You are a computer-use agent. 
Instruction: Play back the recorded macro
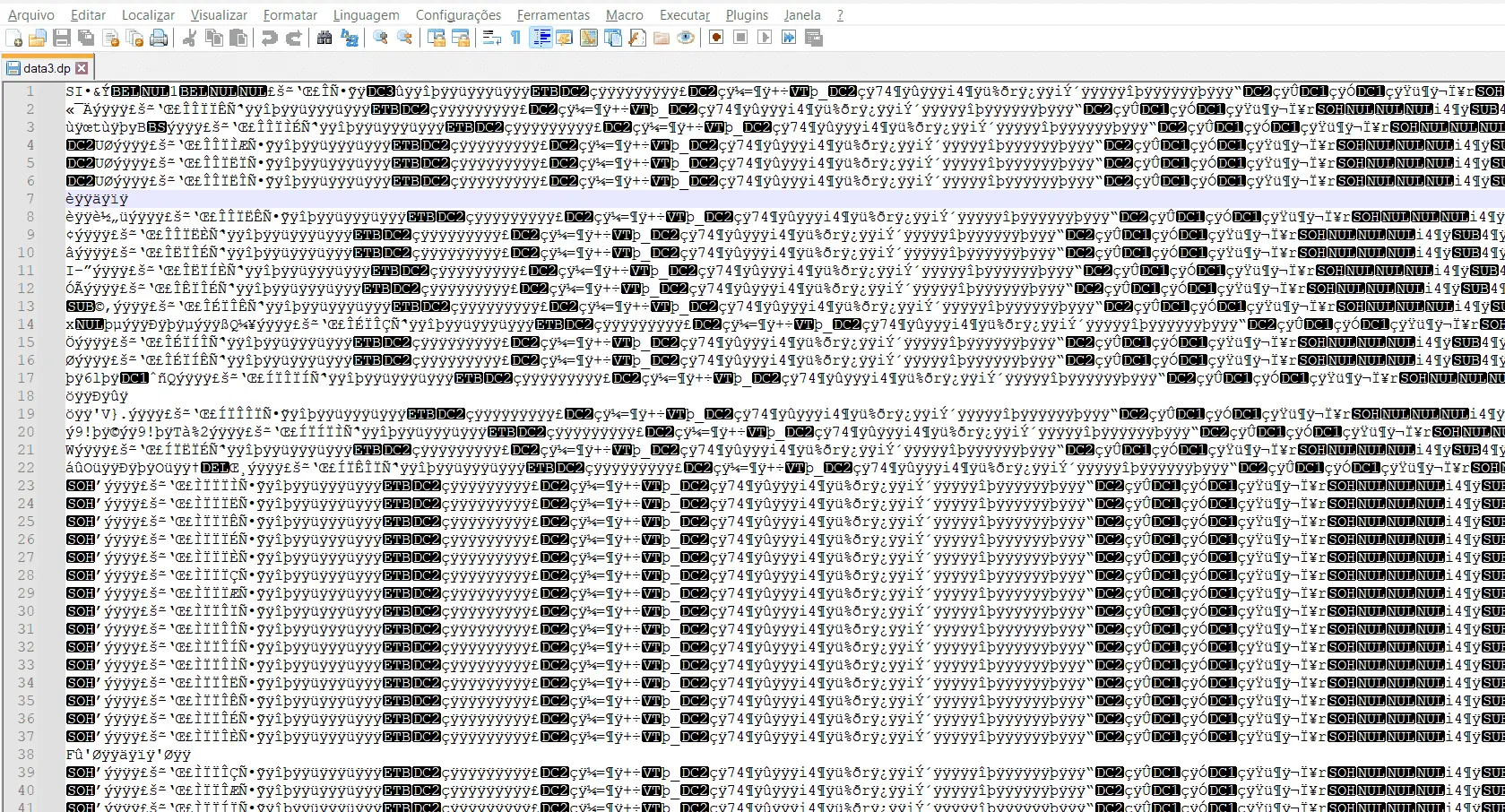765,38
